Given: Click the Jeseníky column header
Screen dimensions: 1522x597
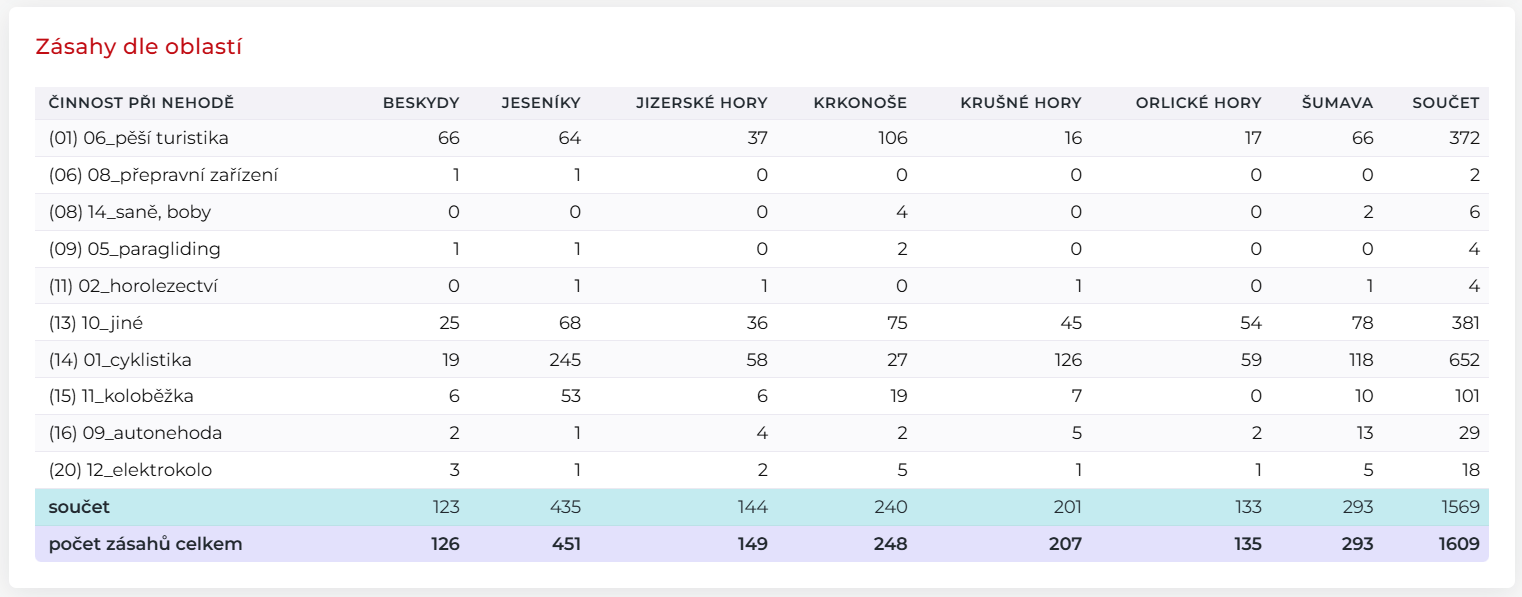Looking at the screenshot, I should (540, 103).
